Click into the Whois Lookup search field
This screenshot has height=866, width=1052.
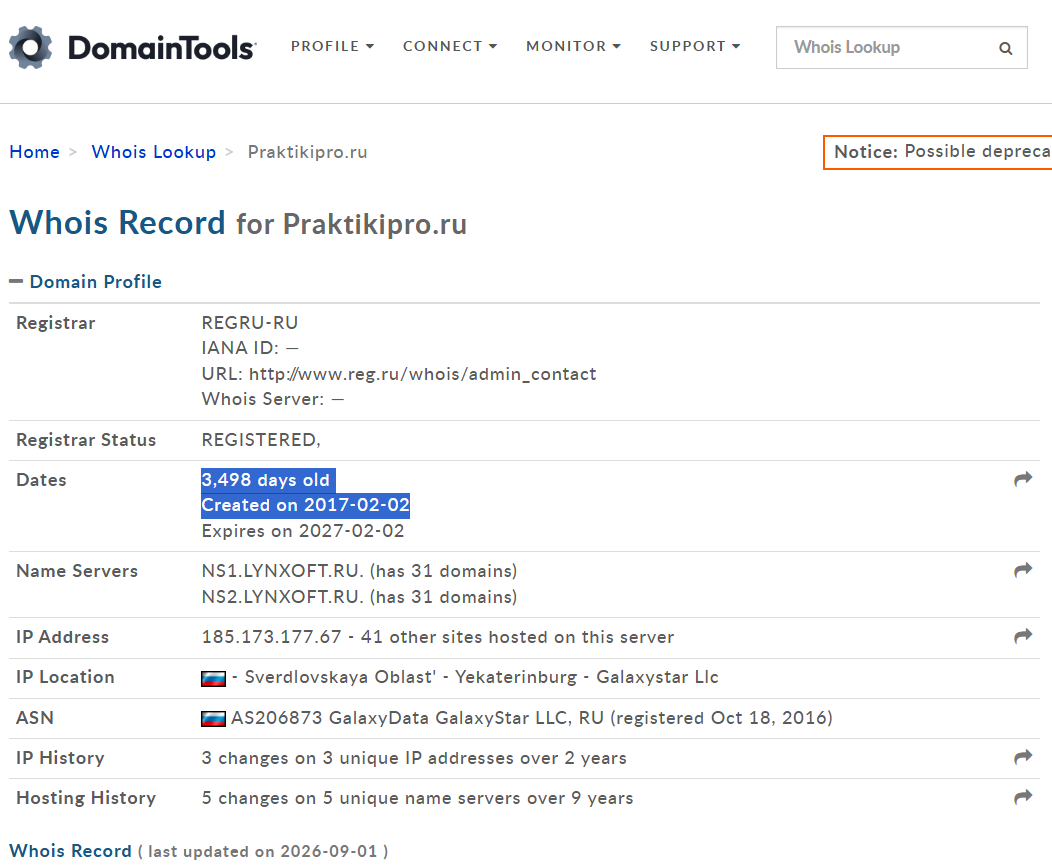pyautogui.click(x=886, y=48)
